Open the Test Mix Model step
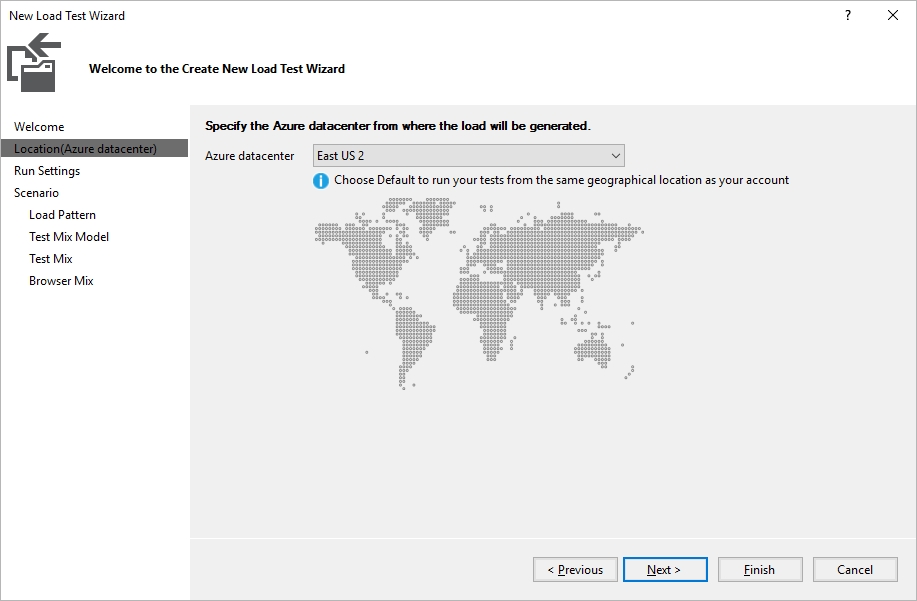The height and width of the screenshot is (601, 917). (69, 237)
